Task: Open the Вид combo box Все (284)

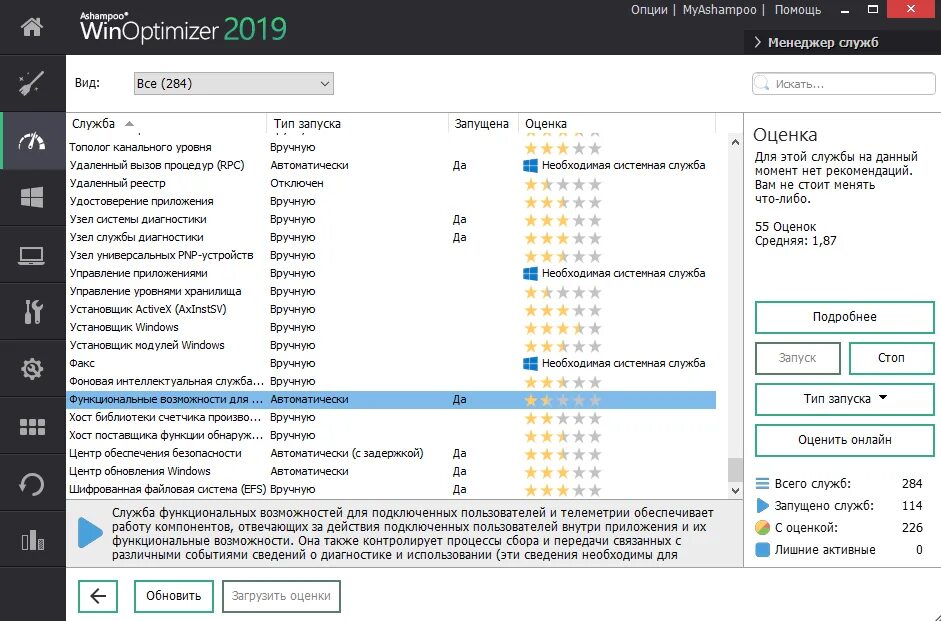Action: point(233,83)
